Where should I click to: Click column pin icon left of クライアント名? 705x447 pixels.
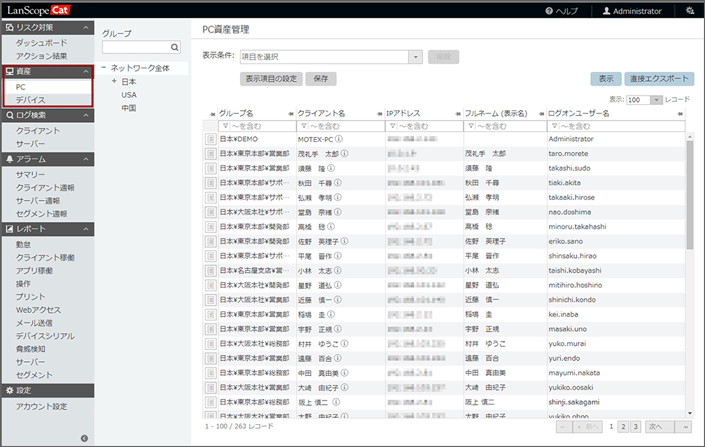tap(290, 114)
